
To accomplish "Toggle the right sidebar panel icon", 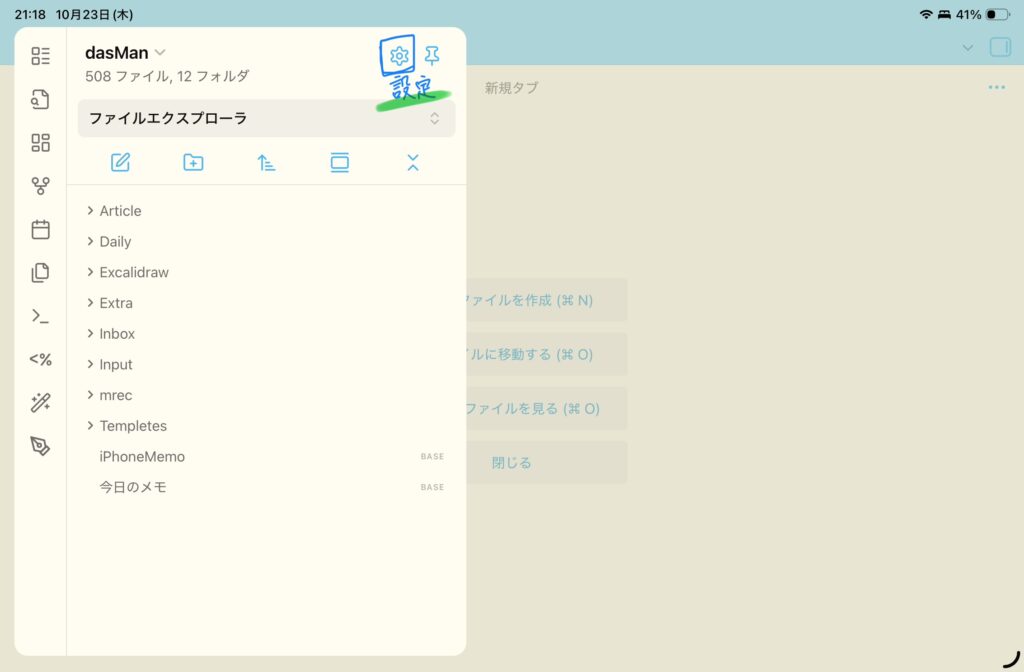I will 999,47.
